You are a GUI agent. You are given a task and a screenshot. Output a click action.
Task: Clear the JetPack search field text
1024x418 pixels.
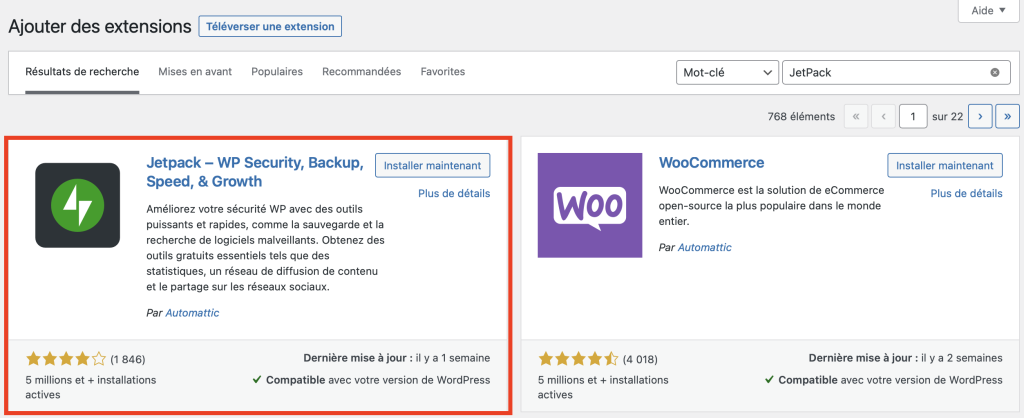(995, 73)
